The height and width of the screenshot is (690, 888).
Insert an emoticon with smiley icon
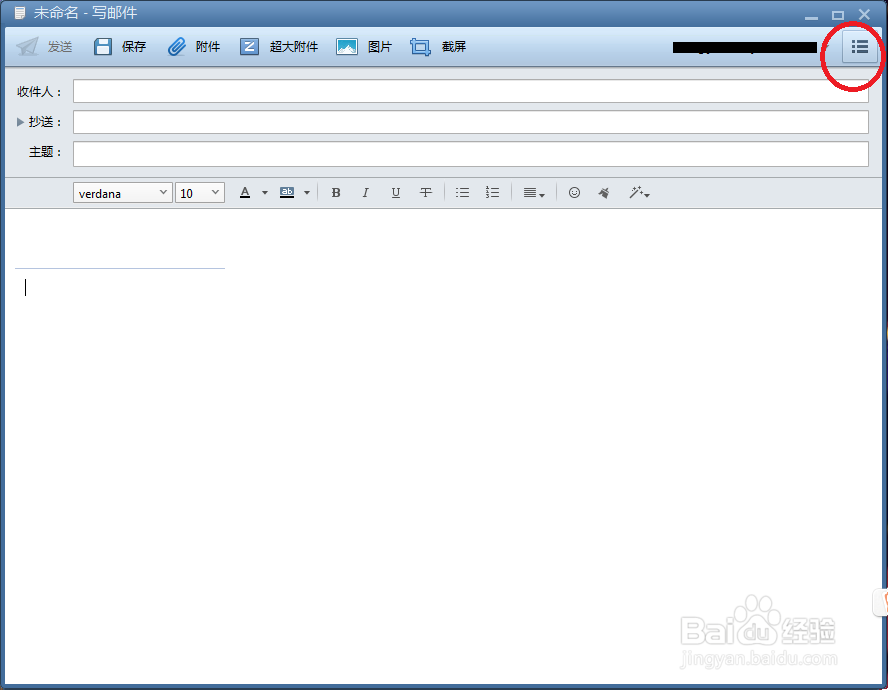click(x=574, y=193)
